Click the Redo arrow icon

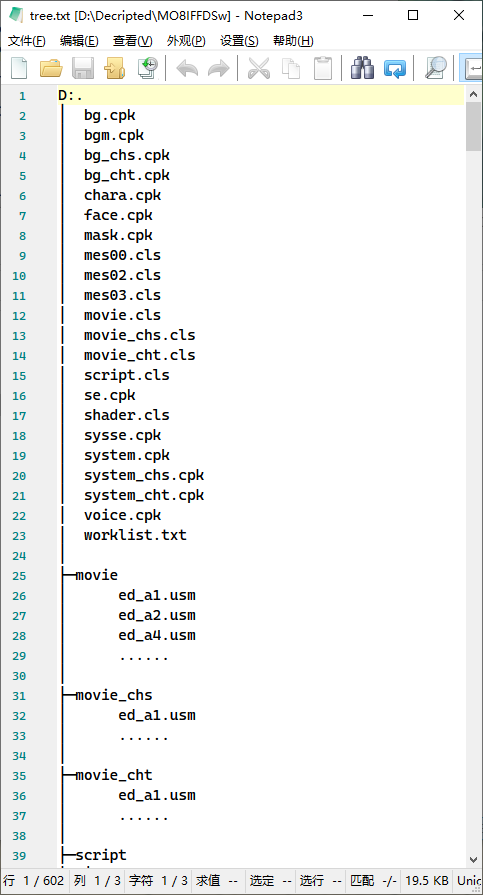click(x=218, y=68)
